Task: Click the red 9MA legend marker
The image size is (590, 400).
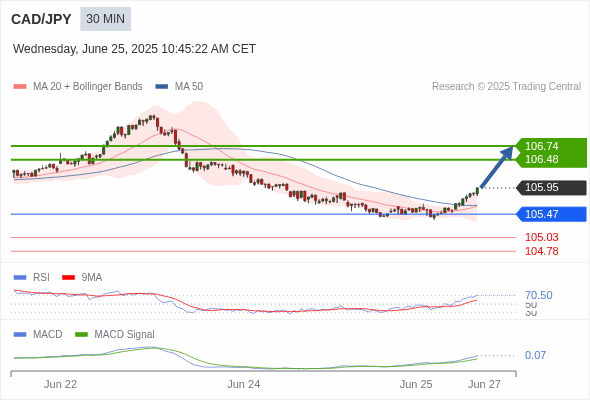Action: pos(68,278)
